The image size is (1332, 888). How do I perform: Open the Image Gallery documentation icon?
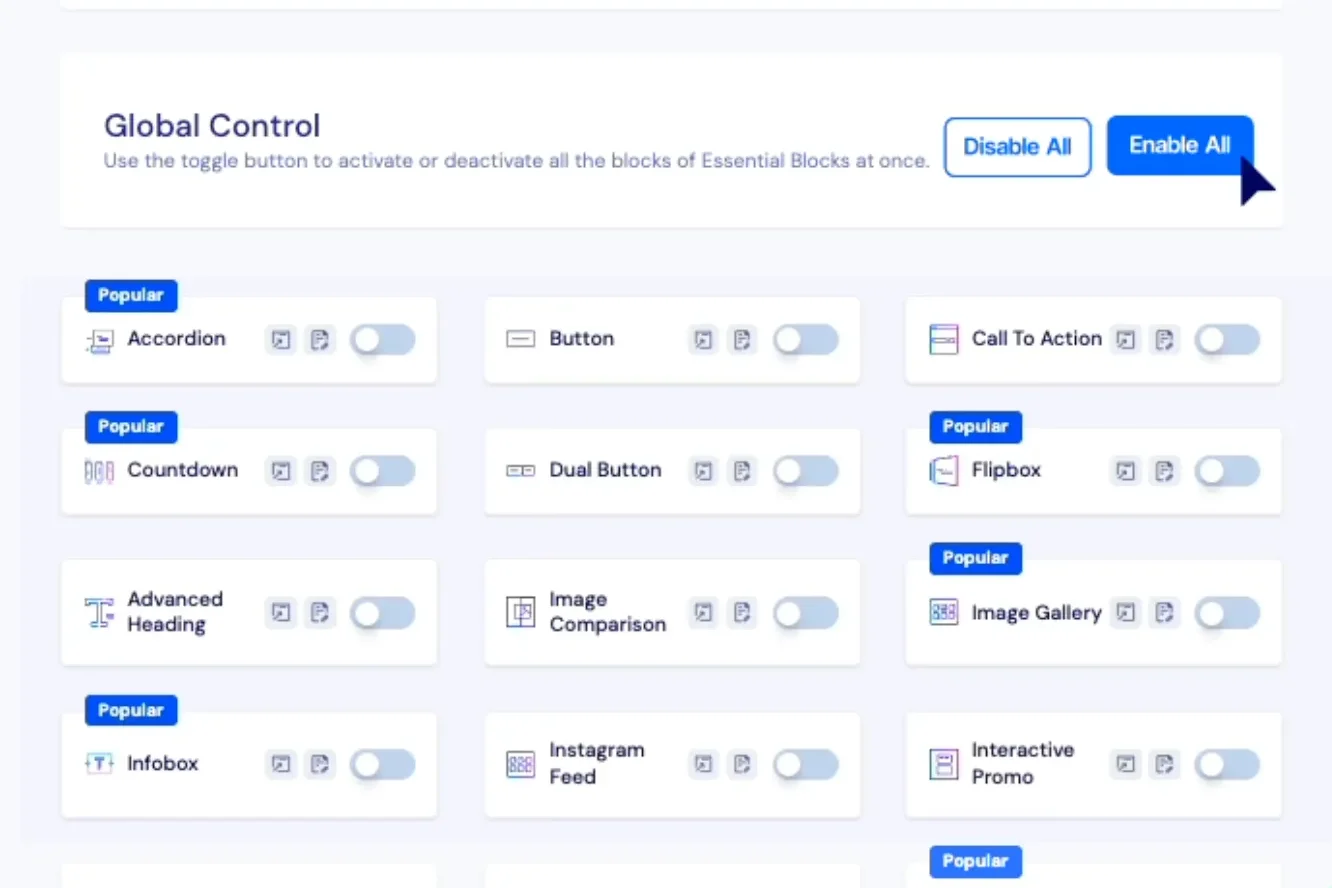(x=1164, y=613)
